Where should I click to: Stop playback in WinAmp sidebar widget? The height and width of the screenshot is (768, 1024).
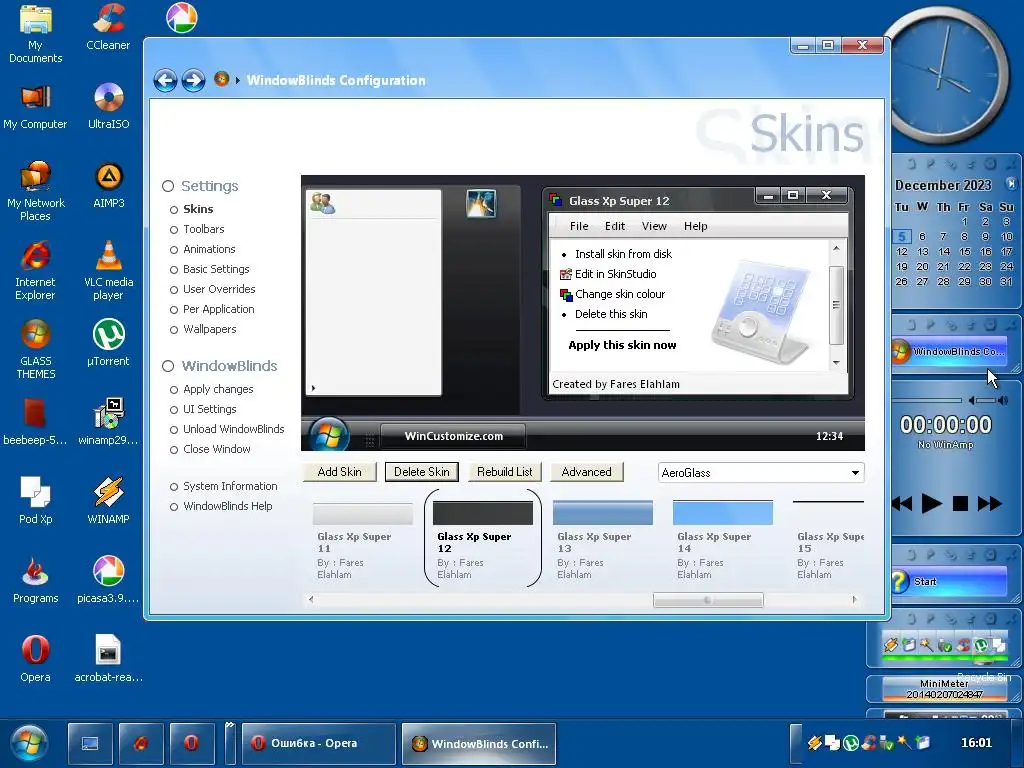click(x=960, y=504)
